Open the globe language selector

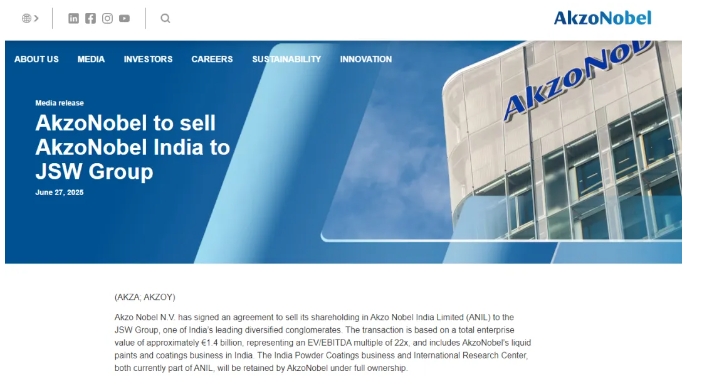coord(26,19)
